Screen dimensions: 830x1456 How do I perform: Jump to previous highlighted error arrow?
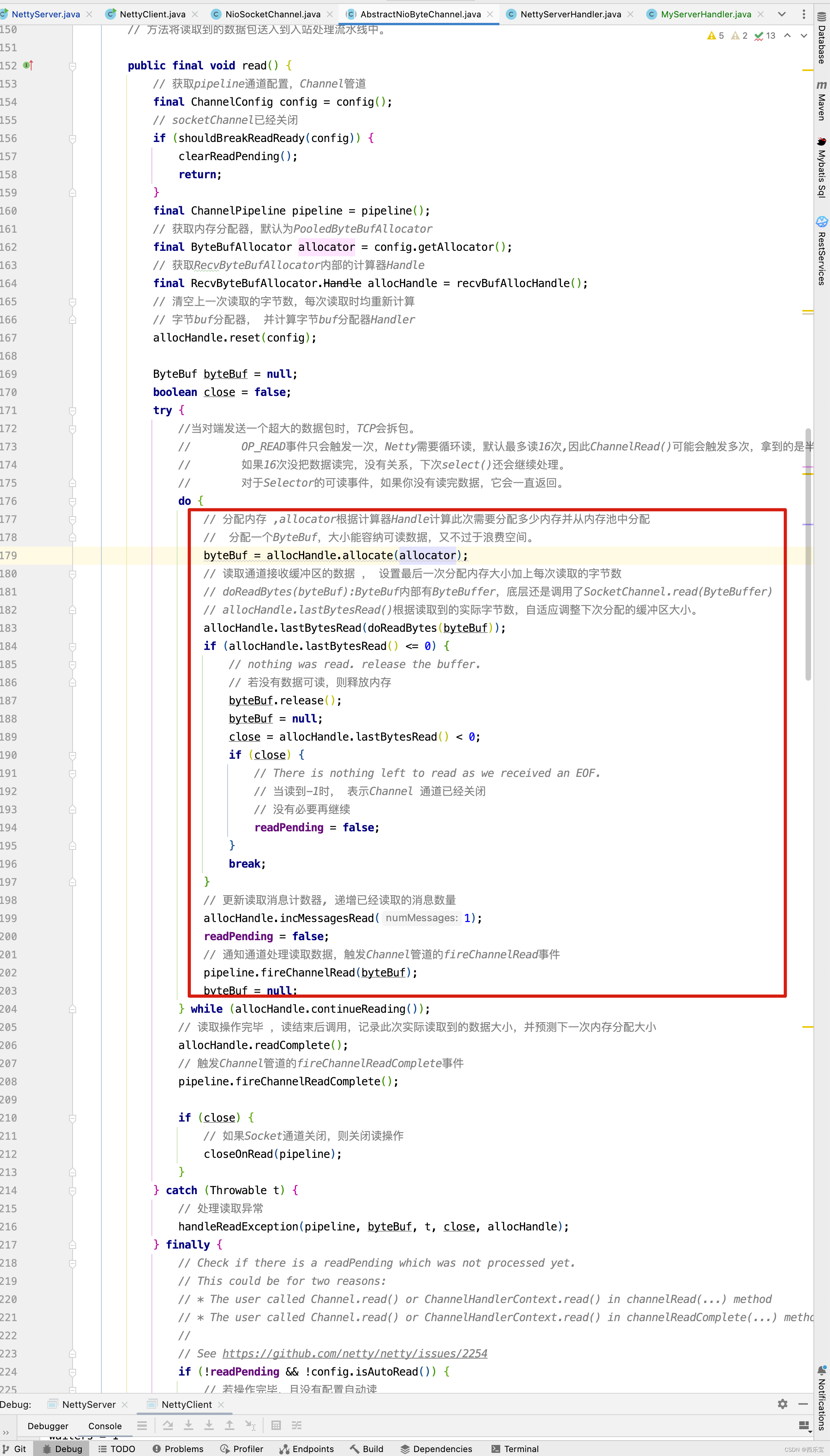(x=787, y=35)
